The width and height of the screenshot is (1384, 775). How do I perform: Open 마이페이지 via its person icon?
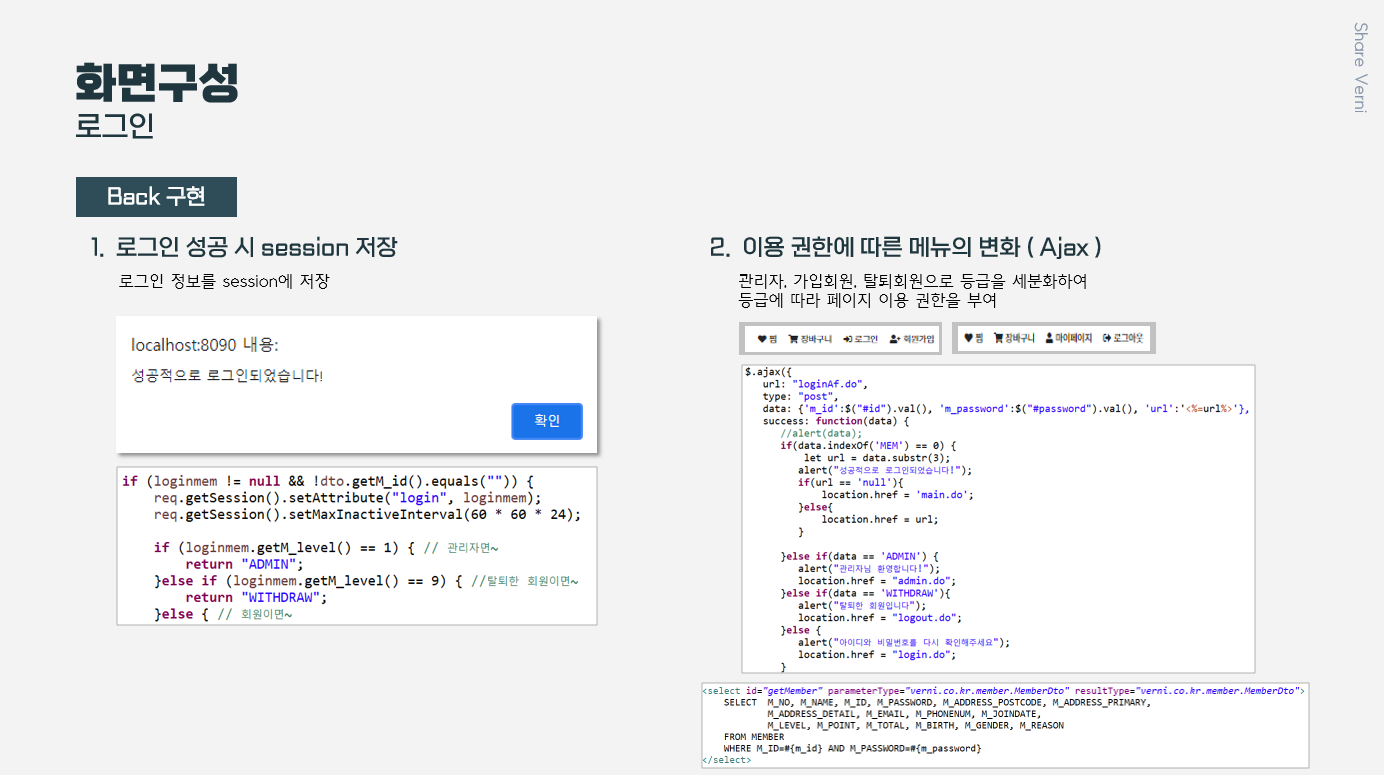point(1049,338)
